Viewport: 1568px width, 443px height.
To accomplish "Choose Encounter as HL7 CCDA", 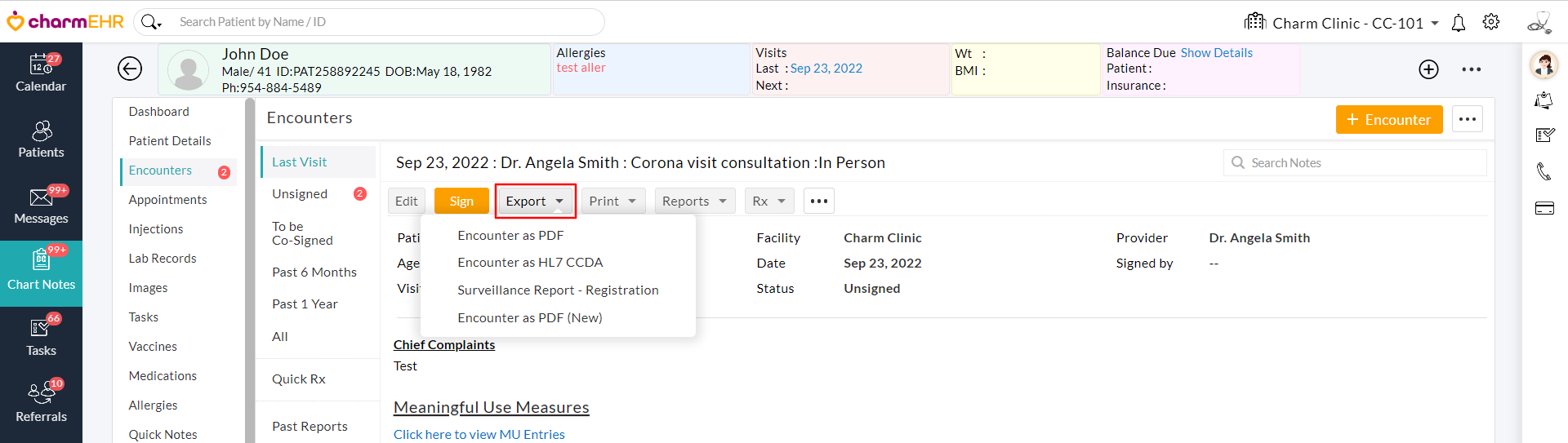I will (x=530, y=263).
